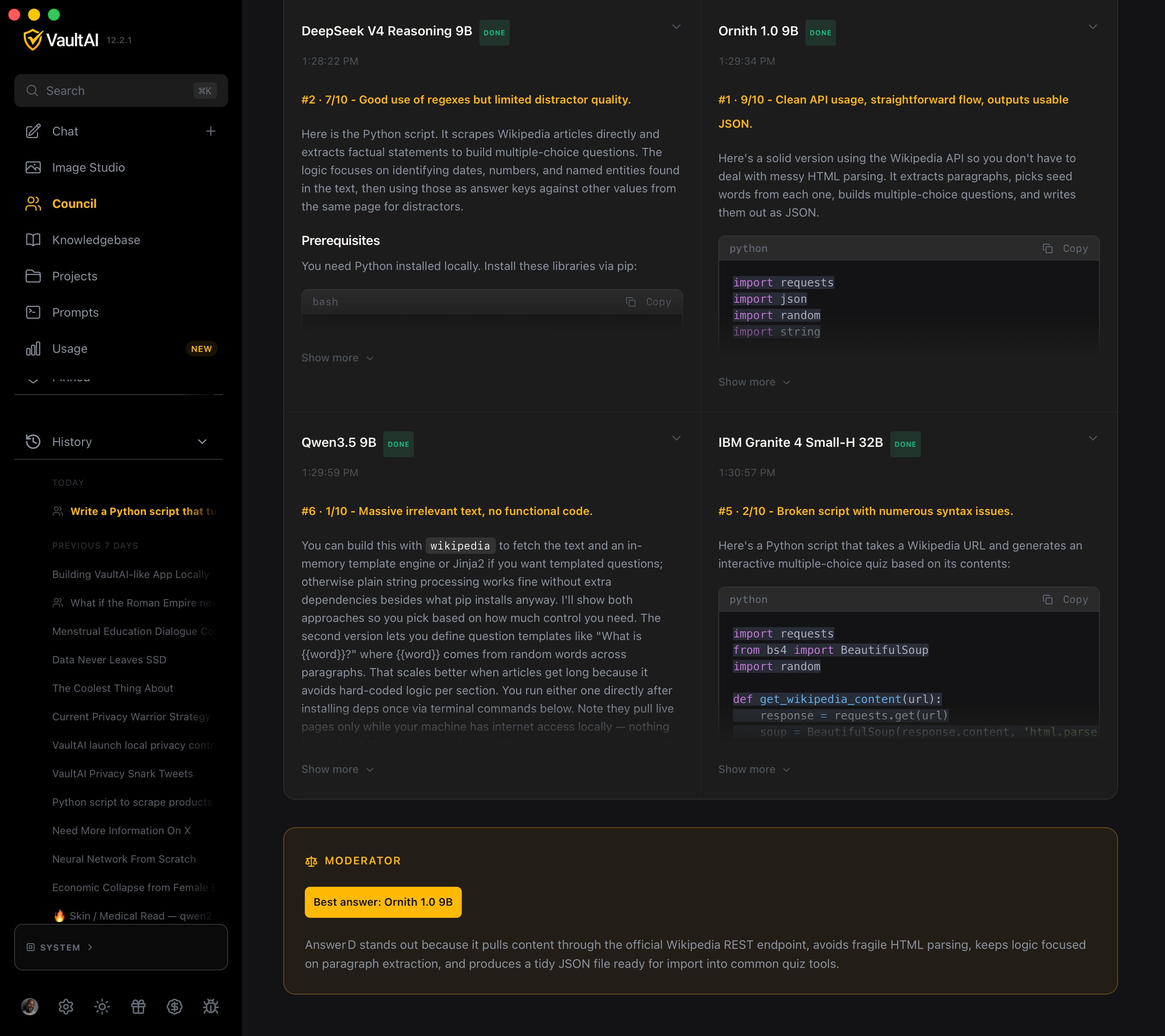Show more of IBM Granite's answer
The image size is (1165, 1036).
(754, 769)
